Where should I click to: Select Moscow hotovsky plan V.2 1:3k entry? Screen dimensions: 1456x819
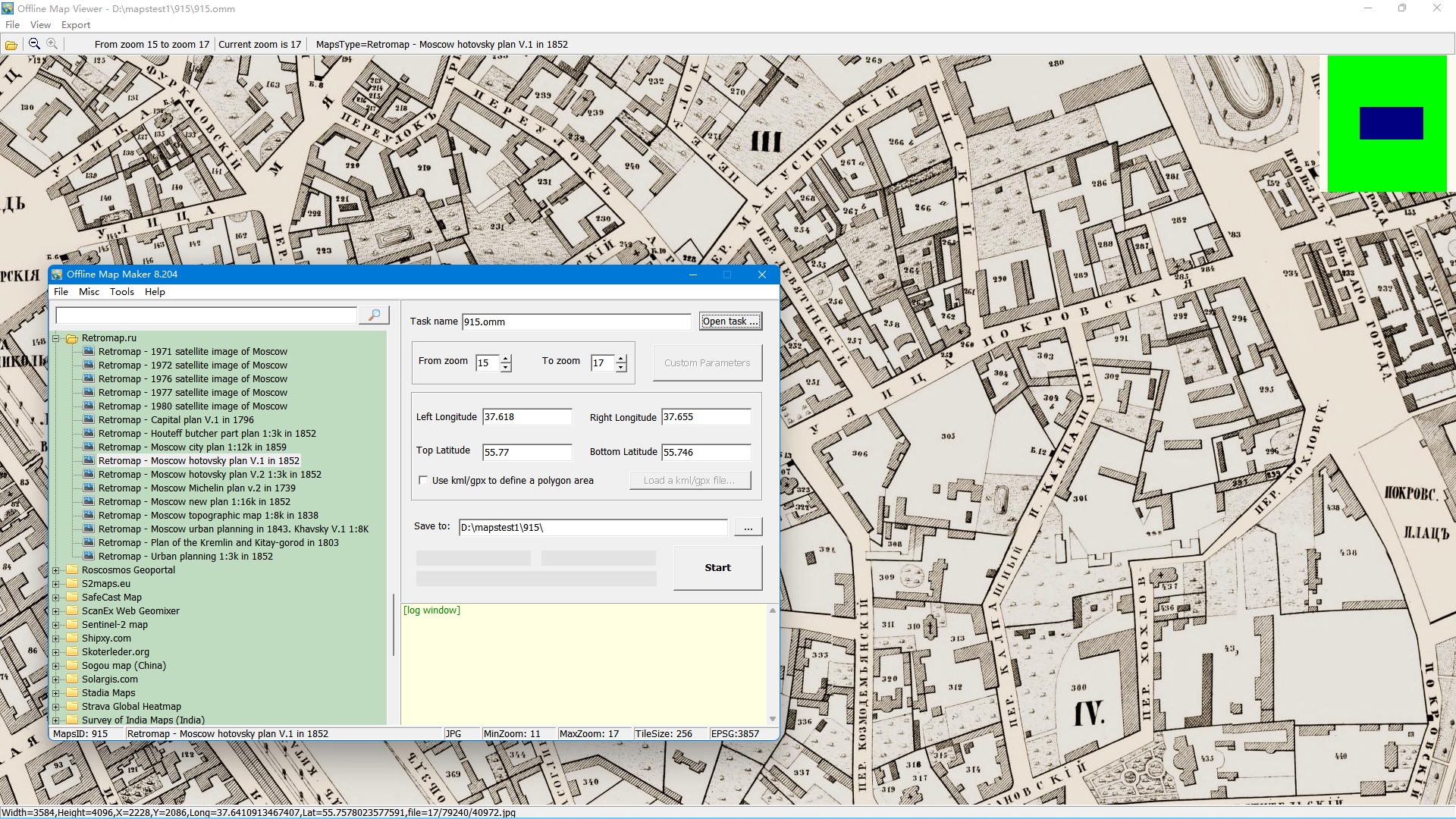pos(209,475)
